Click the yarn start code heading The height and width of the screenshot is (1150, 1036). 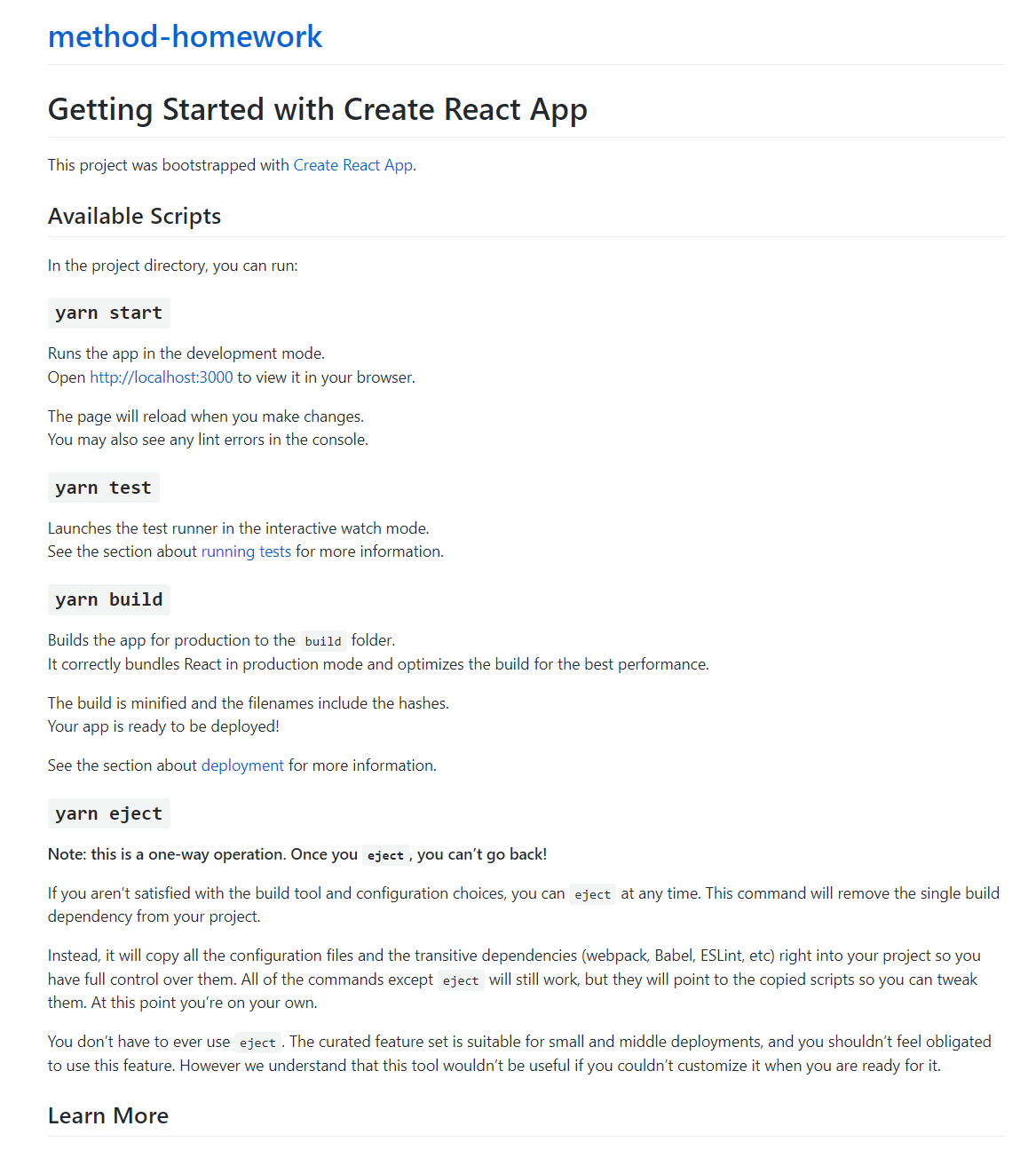click(108, 313)
